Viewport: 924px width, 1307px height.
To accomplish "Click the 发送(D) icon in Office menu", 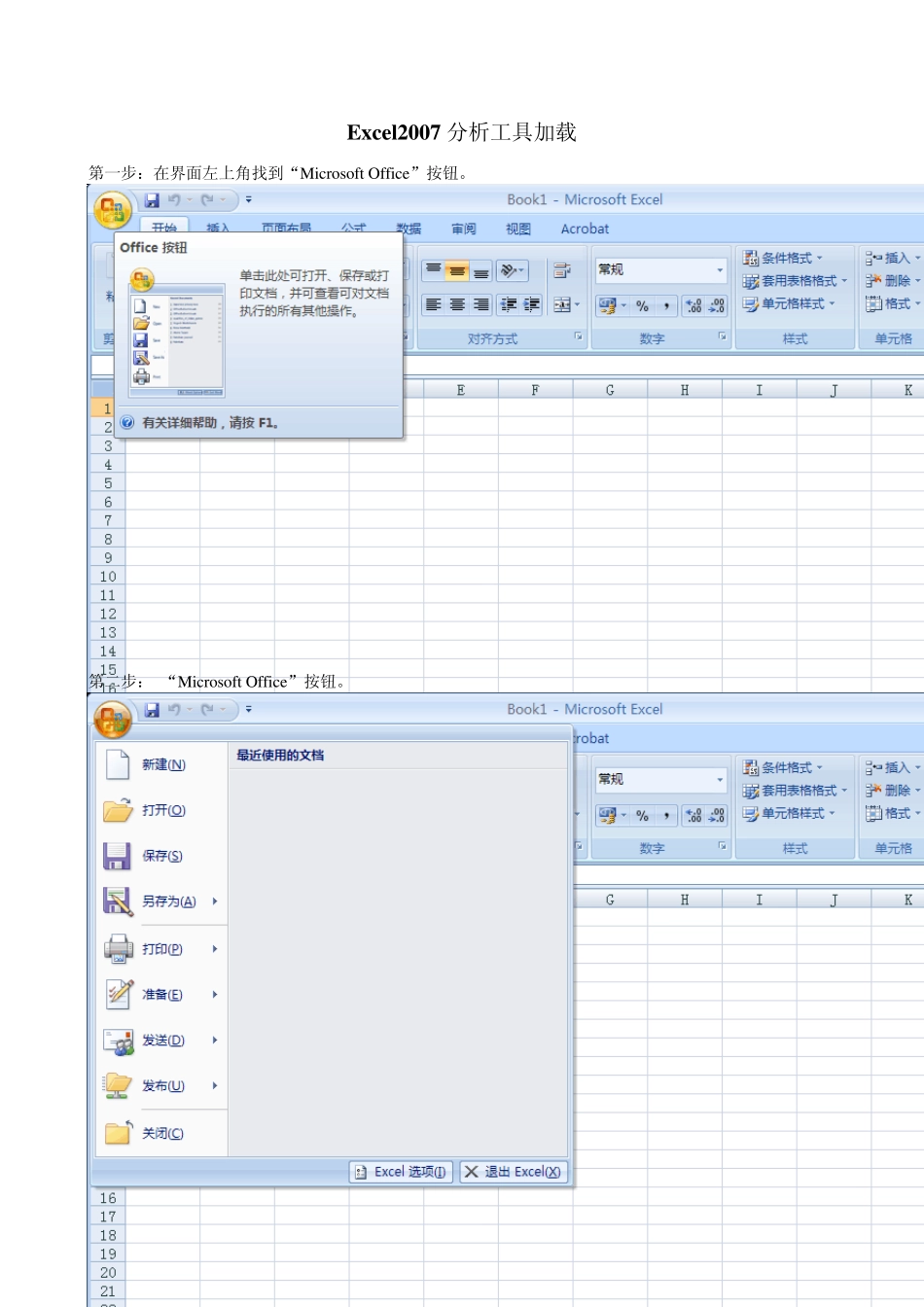I will (119, 1041).
